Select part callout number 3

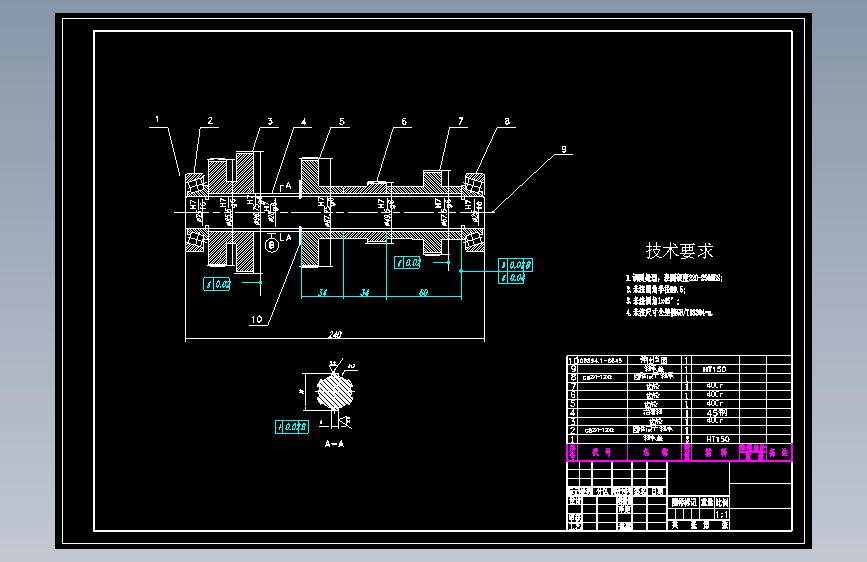point(270,121)
